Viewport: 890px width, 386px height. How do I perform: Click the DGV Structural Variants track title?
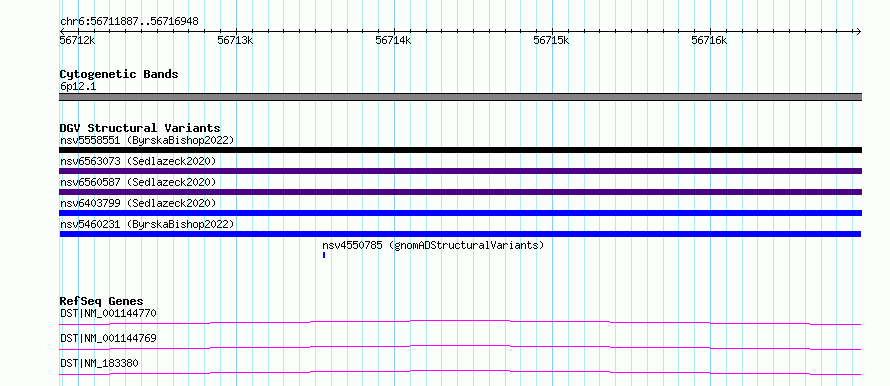click(x=140, y=128)
